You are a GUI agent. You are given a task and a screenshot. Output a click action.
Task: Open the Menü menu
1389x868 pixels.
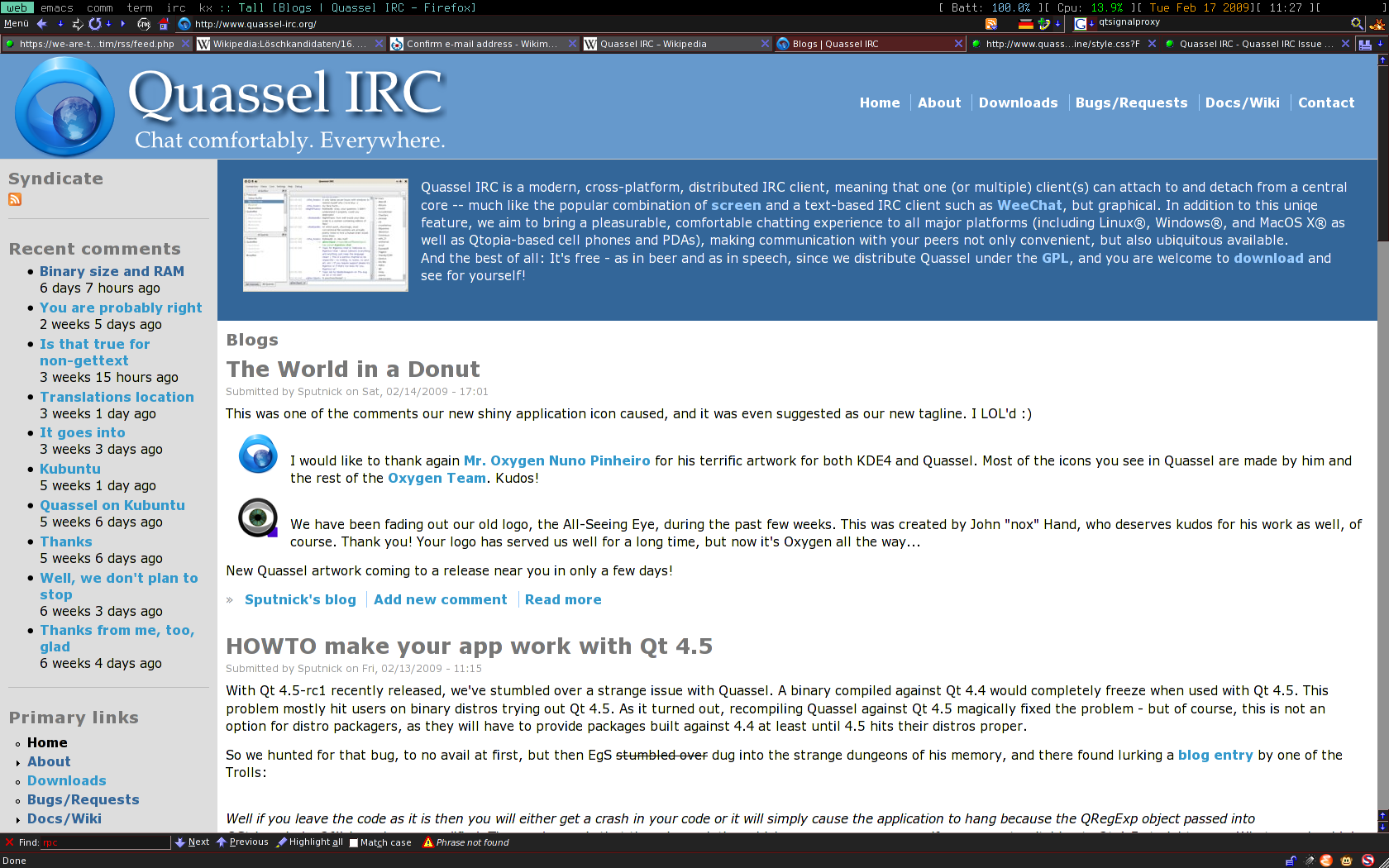pyautogui.click(x=17, y=24)
